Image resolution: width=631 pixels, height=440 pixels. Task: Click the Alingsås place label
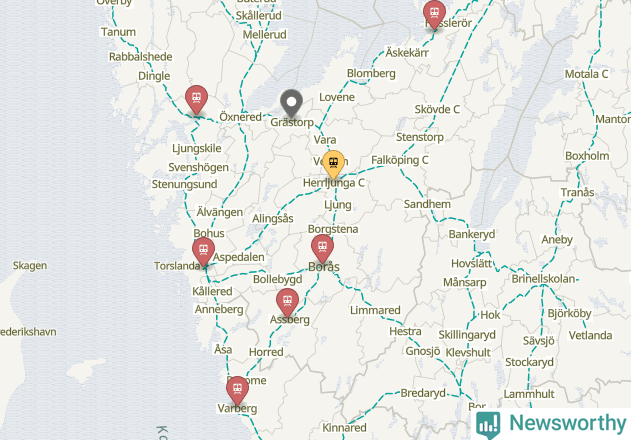click(273, 219)
